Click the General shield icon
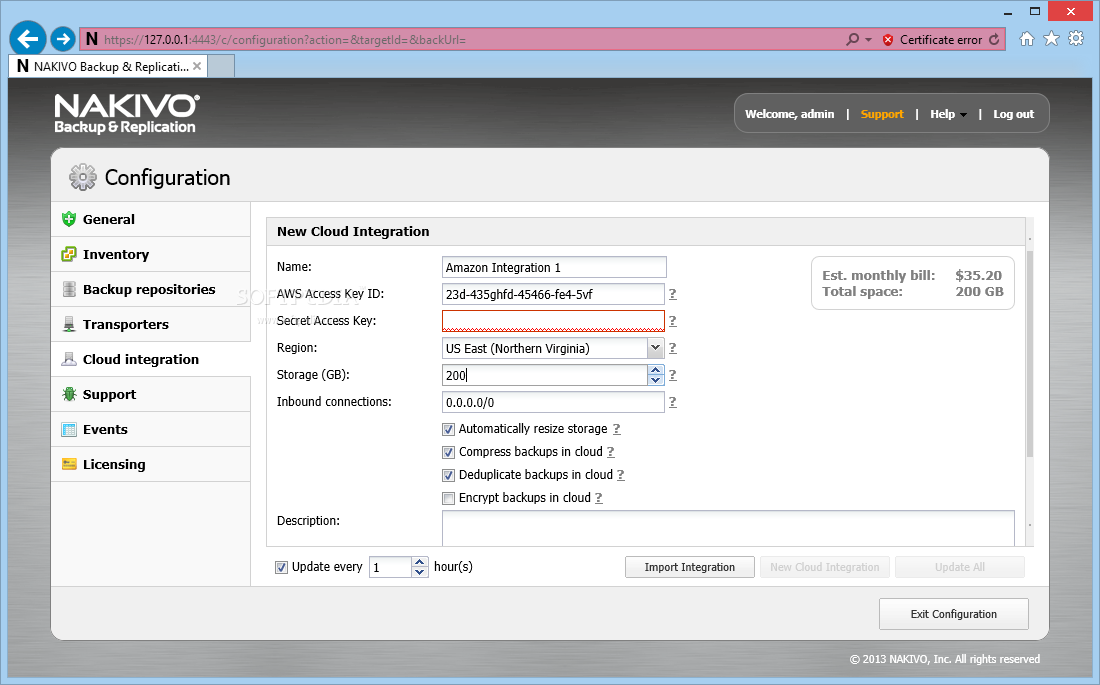The height and width of the screenshot is (685, 1100). coord(69,219)
